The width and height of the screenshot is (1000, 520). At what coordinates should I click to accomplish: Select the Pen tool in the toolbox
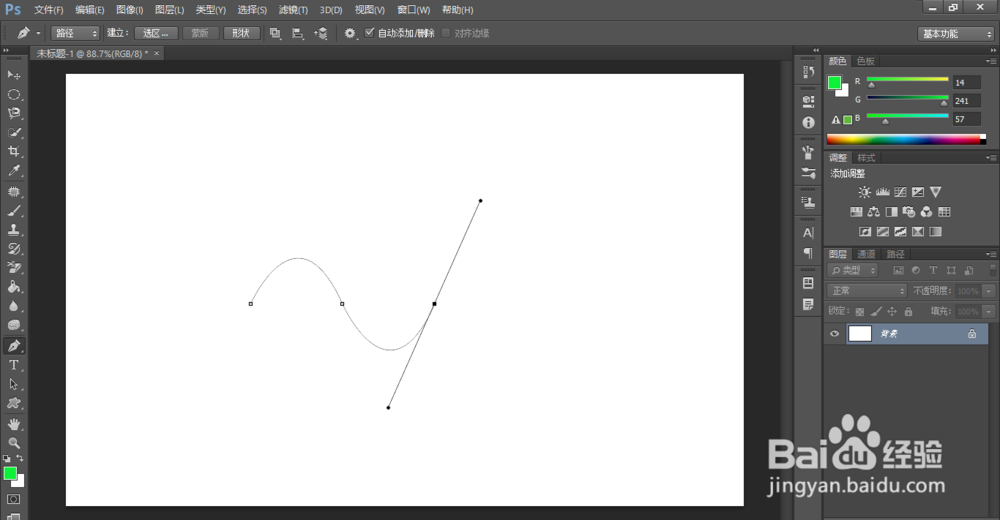pyautogui.click(x=13, y=346)
